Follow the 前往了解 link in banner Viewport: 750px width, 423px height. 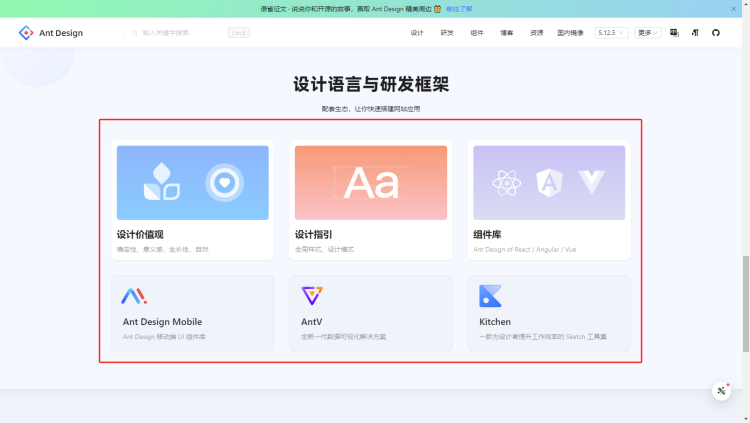[x=459, y=9]
